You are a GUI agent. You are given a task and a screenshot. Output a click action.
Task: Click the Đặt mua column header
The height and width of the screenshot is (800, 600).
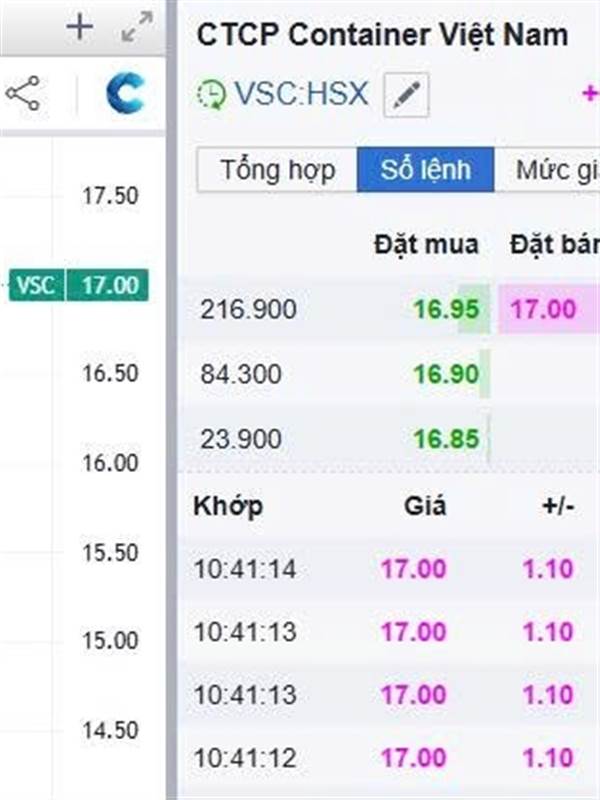426,244
